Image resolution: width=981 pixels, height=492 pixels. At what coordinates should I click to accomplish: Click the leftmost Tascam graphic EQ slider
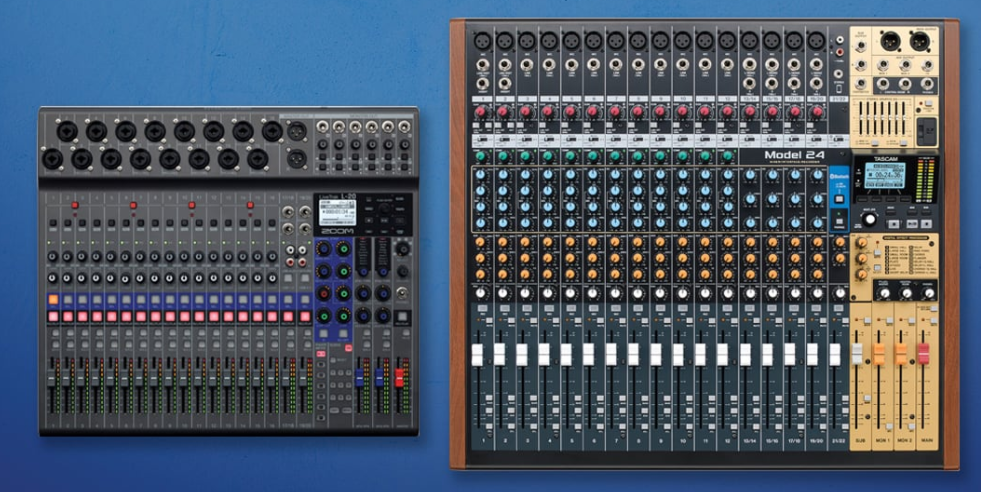click(862, 120)
